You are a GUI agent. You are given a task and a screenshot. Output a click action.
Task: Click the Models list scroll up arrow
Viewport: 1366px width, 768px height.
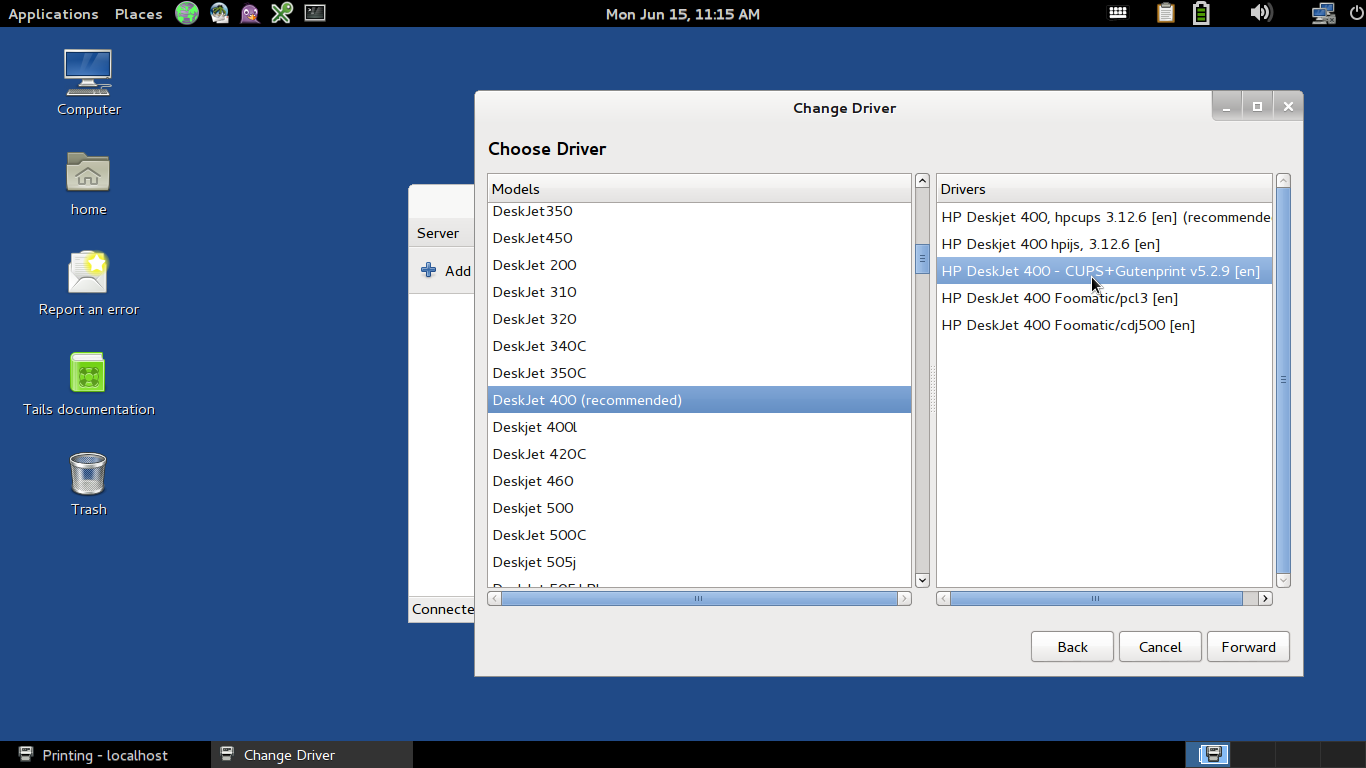(922, 181)
